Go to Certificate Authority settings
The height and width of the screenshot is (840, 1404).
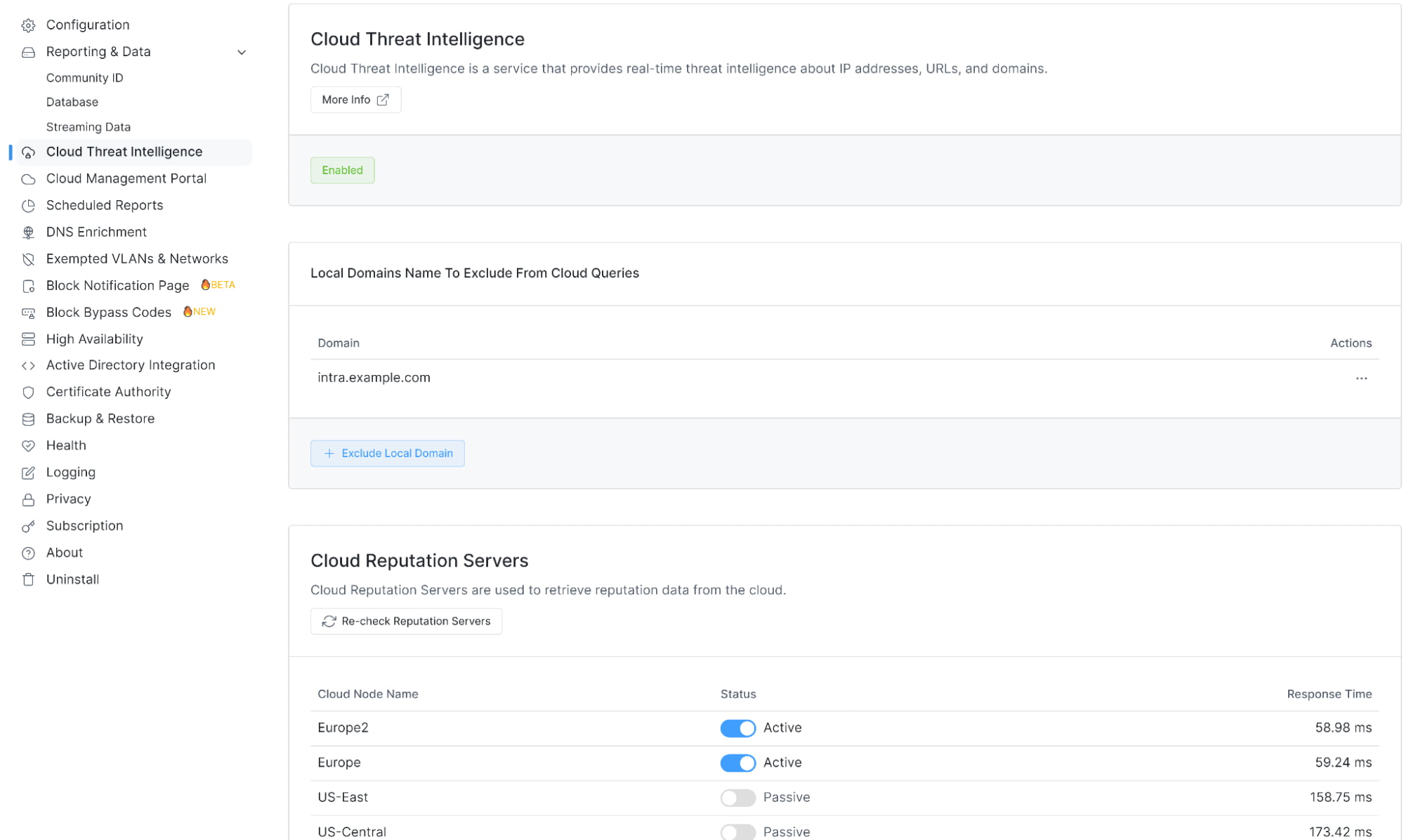click(109, 391)
